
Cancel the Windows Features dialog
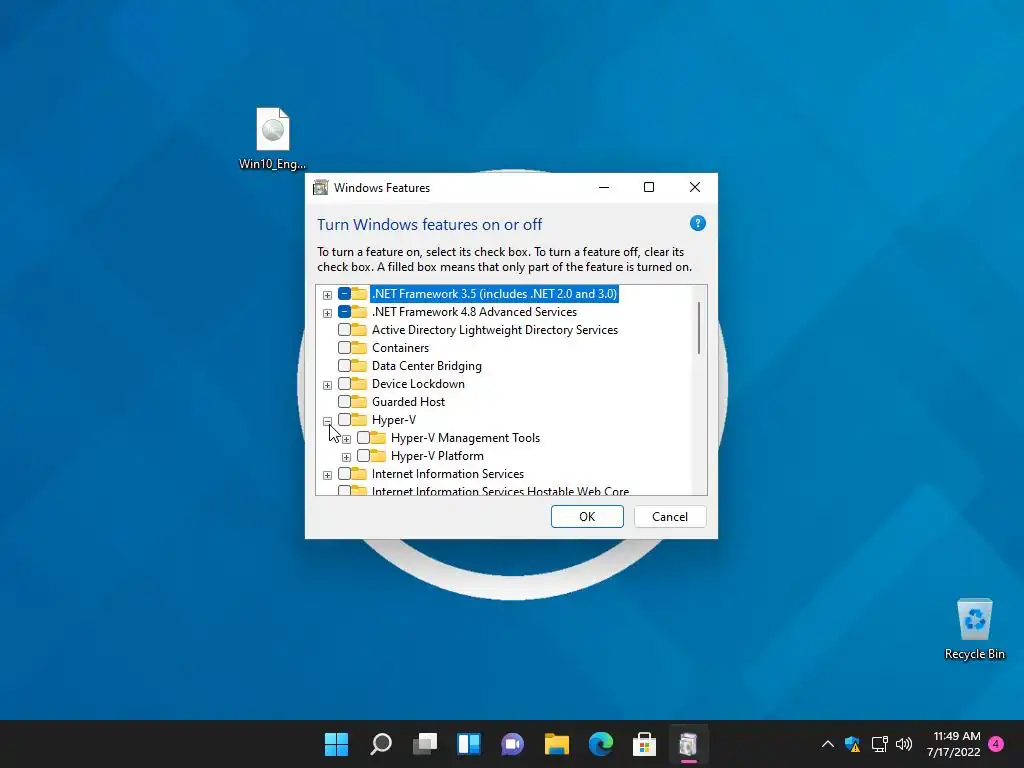click(x=670, y=517)
